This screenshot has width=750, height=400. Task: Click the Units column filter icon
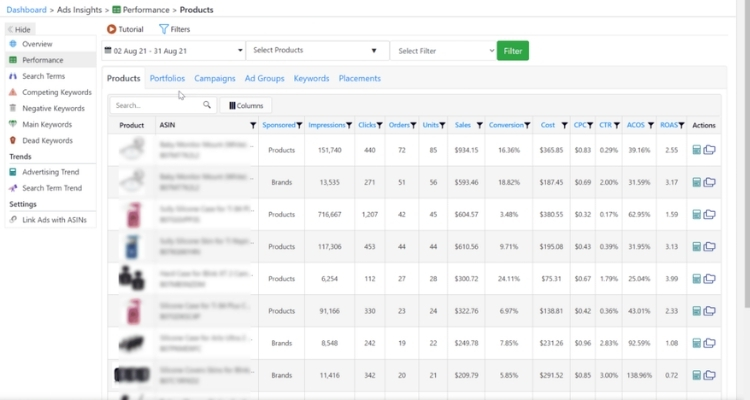(x=442, y=125)
